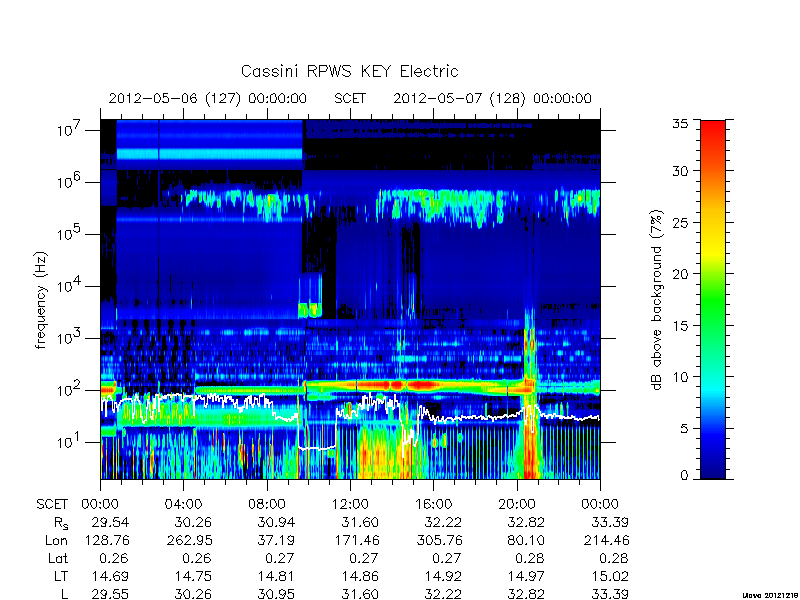
Task: Click the Lat row label
Action: coord(58,559)
